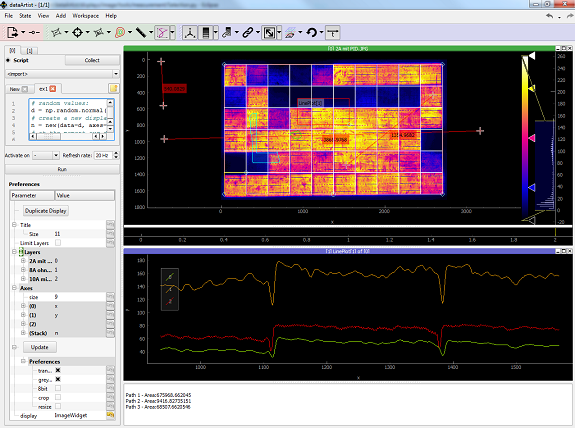The image size is (575, 428).
Task: Toggle the diagonal arrow view tool
Action: 269,32
